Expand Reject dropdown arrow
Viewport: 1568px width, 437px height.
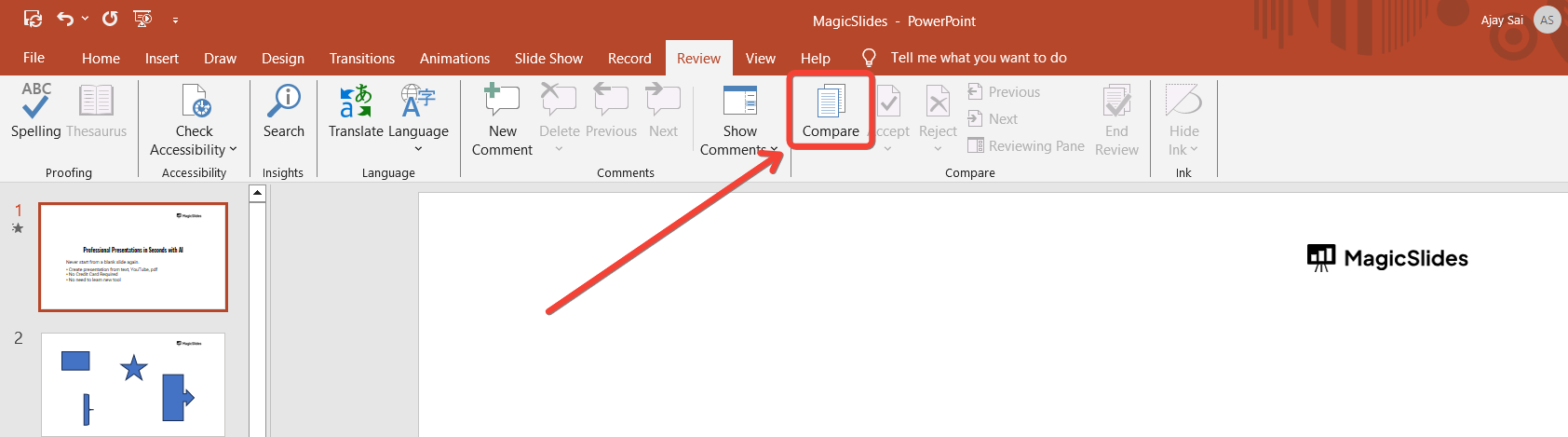[x=938, y=149]
